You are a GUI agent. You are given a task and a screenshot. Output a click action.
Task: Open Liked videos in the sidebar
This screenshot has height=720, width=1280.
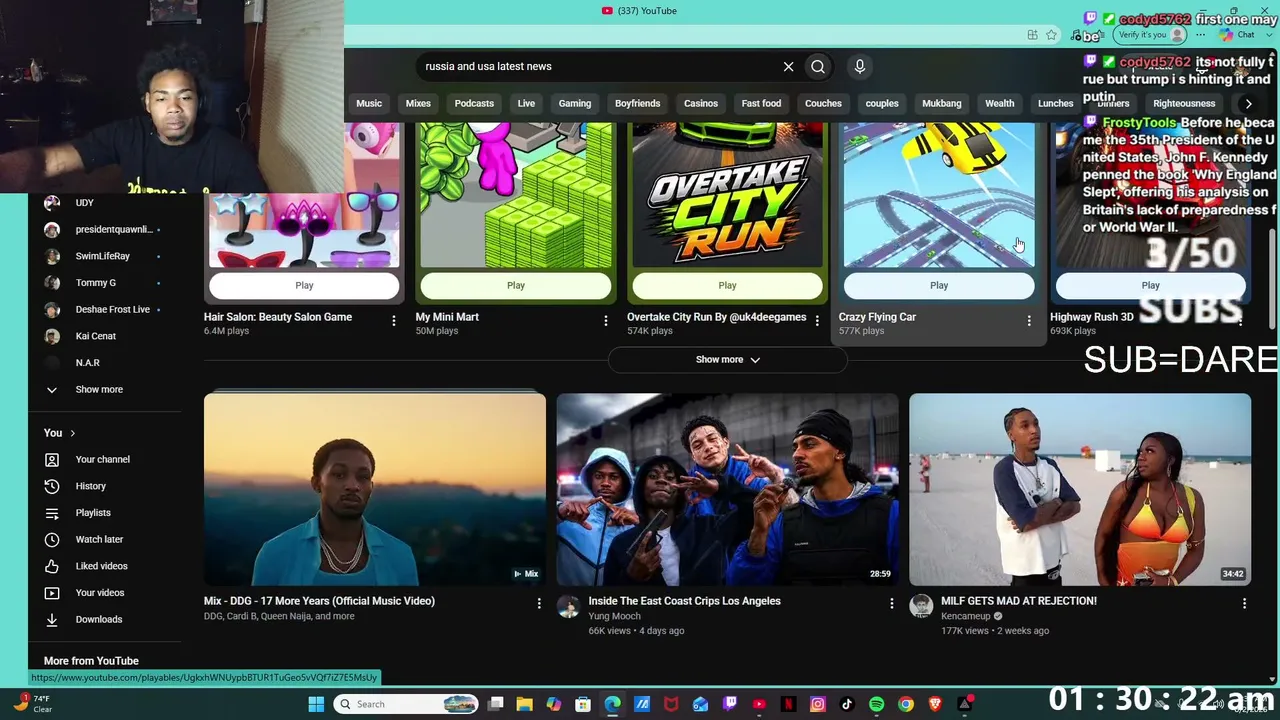click(101, 566)
